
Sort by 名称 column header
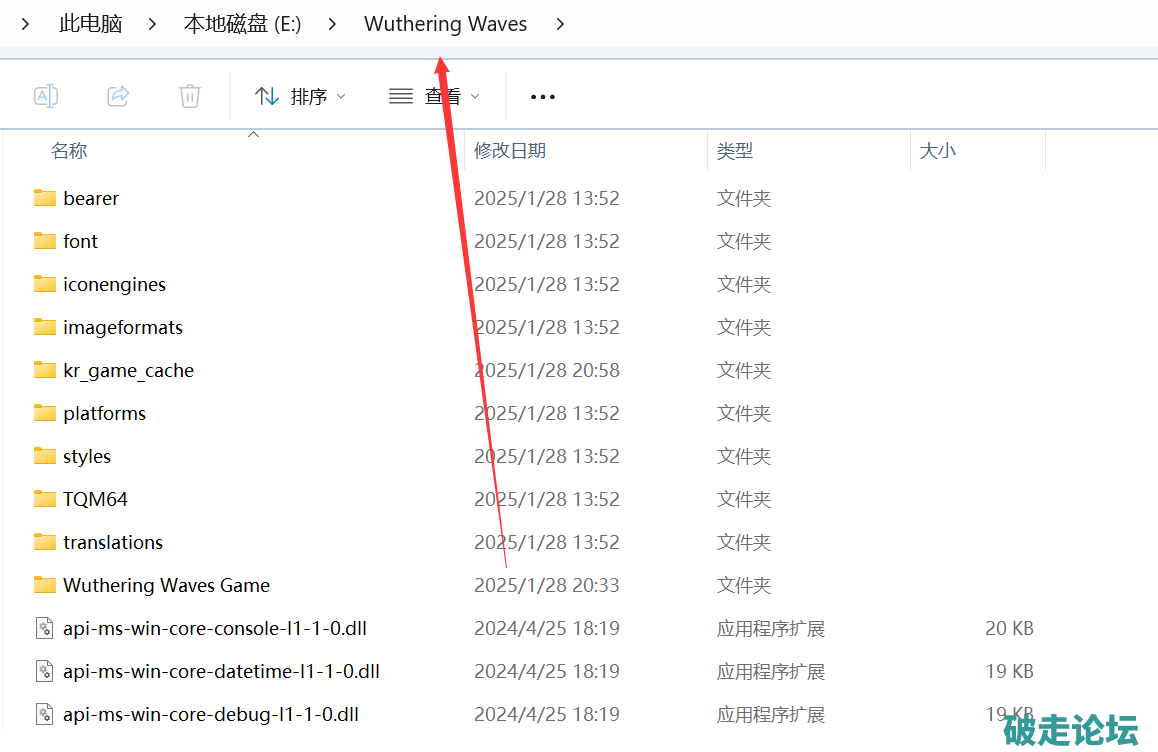[70, 151]
